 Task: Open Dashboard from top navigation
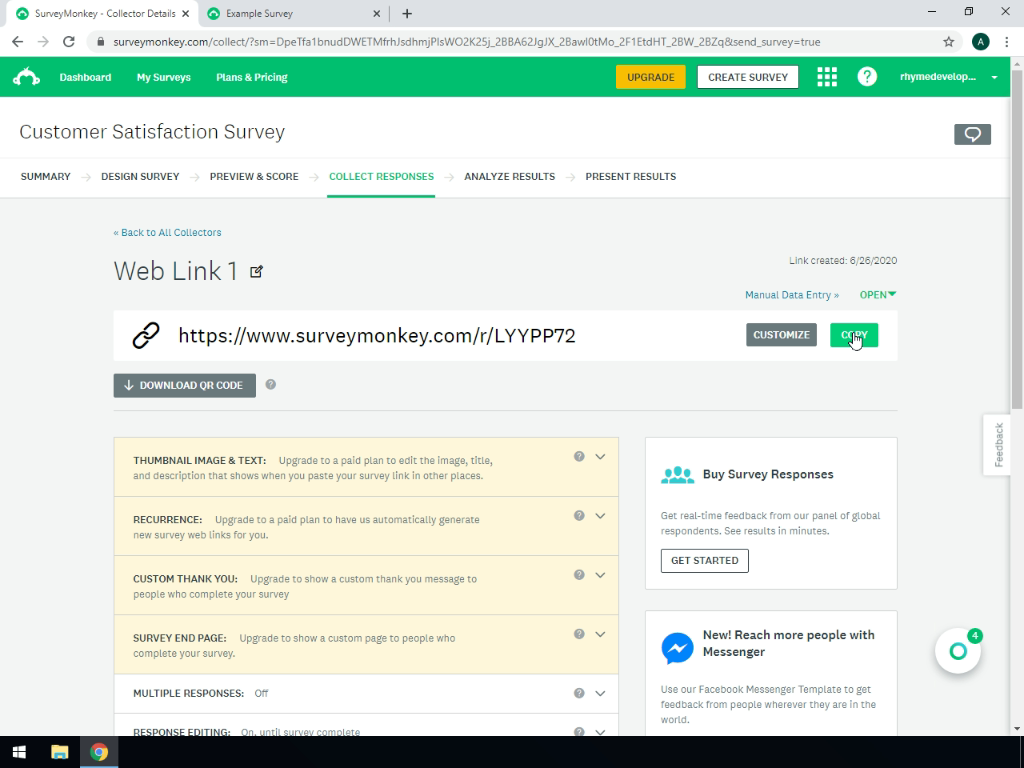click(86, 77)
